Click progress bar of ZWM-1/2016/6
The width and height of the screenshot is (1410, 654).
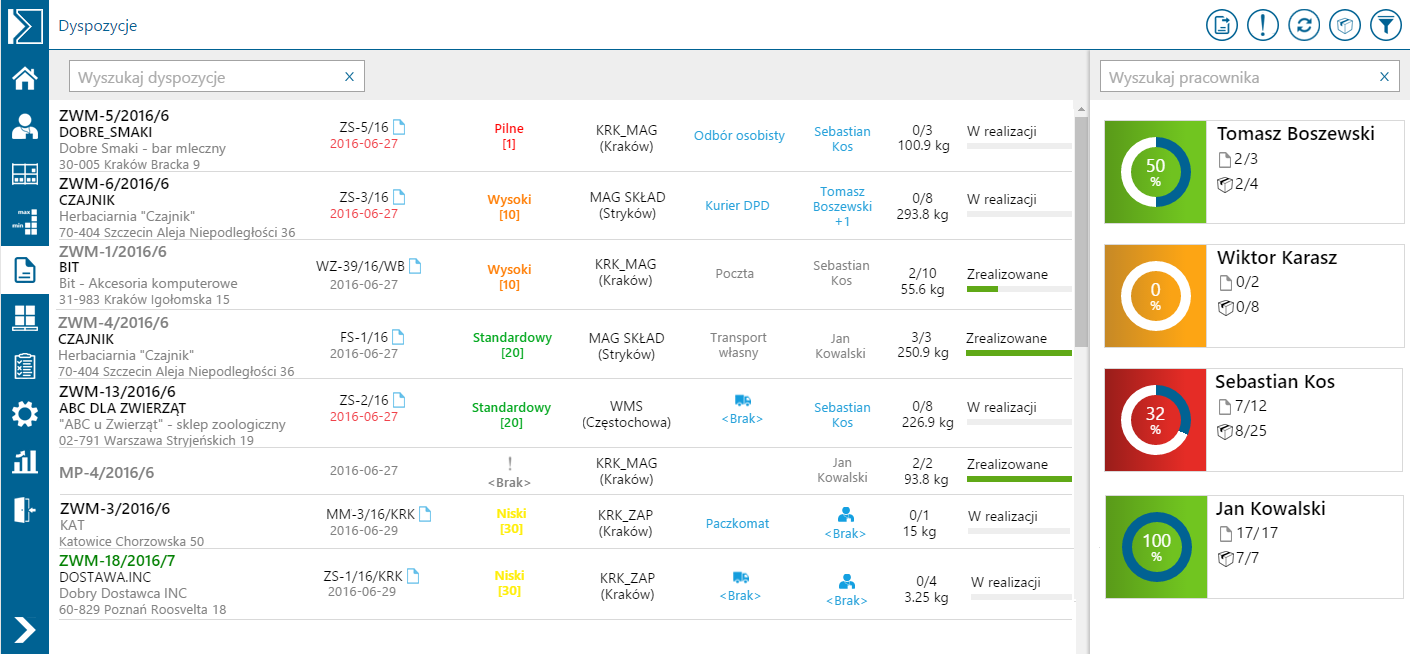[x=1019, y=290]
